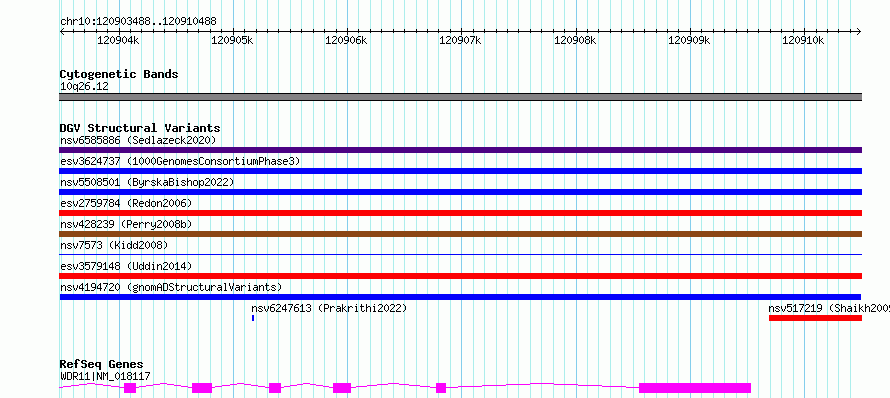Screen dimensions: 890x398
Task: Click the tiny blue nsv6247613 variant mark
Action: tap(253, 318)
